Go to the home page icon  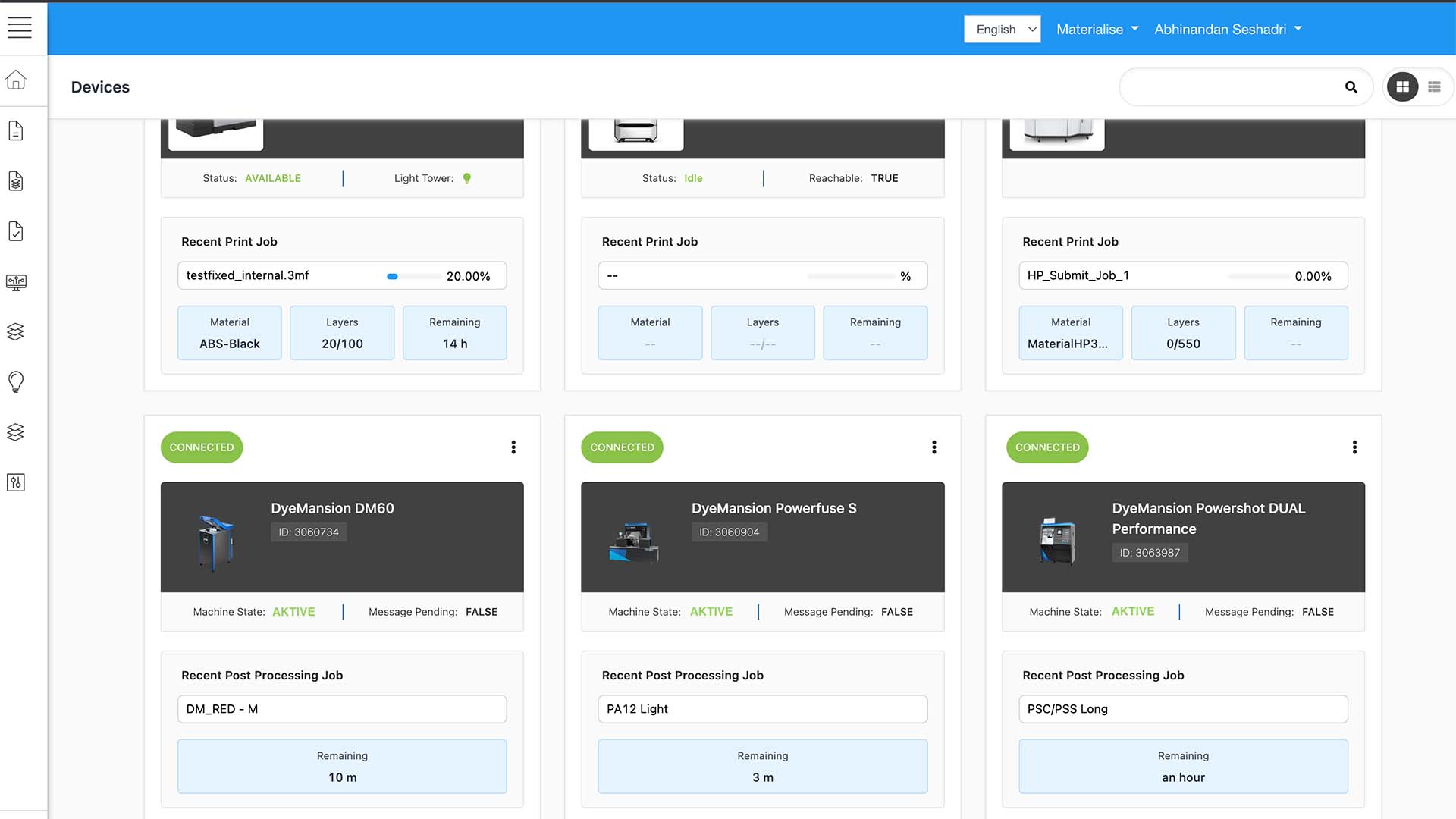pos(16,80)
